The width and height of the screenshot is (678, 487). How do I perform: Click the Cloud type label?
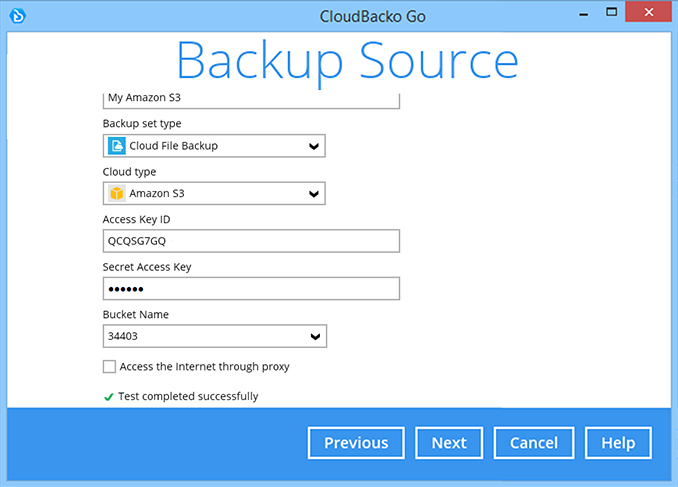pyautogui.click(x=129, y=172)
